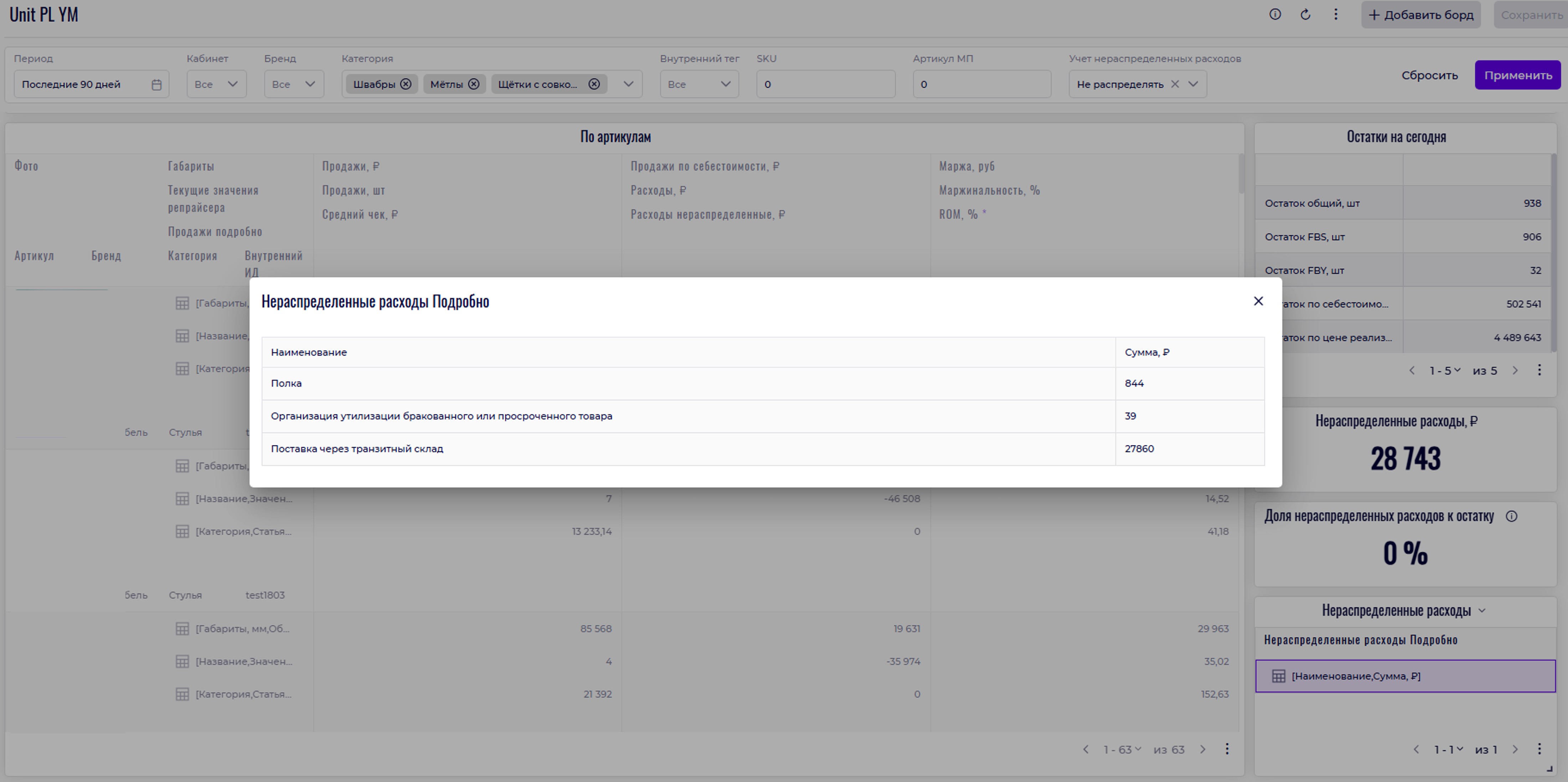Click info icon beside Доля нераспределенных расходов
Viewport: 1568px width, 782px height.
pos(1511,516)
